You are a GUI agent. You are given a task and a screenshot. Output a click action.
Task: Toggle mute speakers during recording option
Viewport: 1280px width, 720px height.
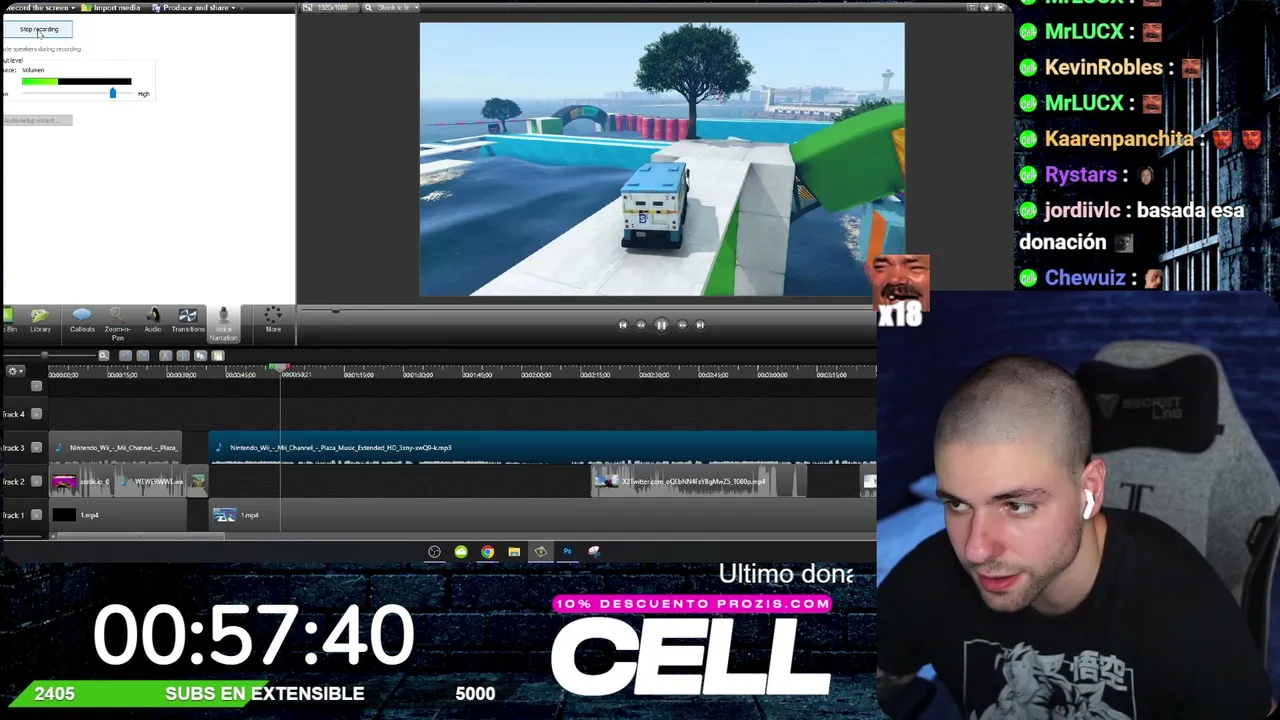(42, 49)
